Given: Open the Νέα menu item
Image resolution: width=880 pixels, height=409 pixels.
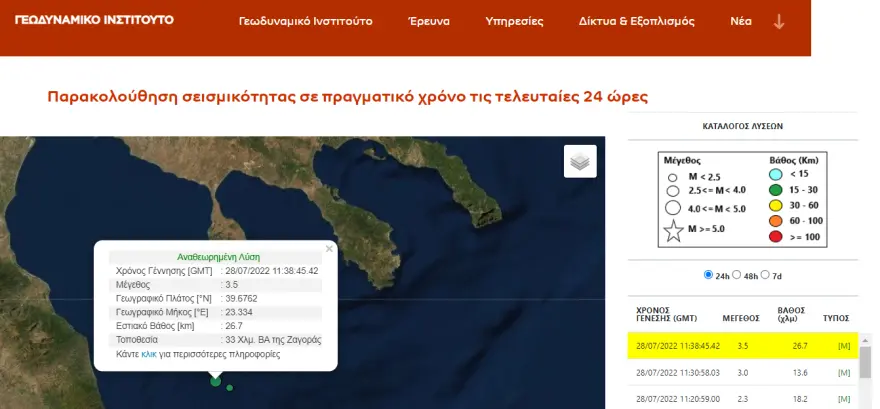Looking at the screenshot, I should [741, 21].
